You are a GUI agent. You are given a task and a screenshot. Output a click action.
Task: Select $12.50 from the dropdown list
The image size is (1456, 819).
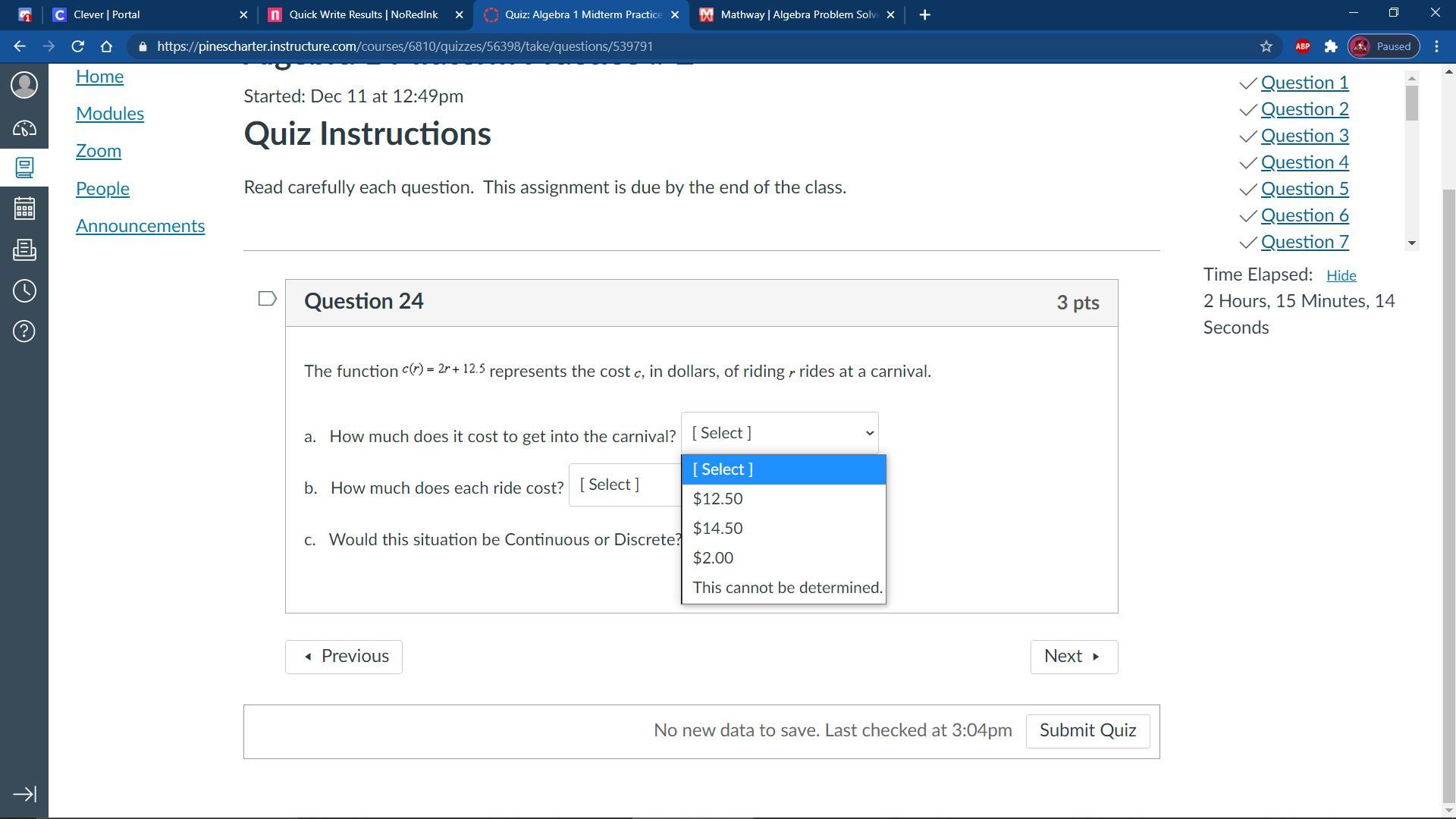[717, 499]
